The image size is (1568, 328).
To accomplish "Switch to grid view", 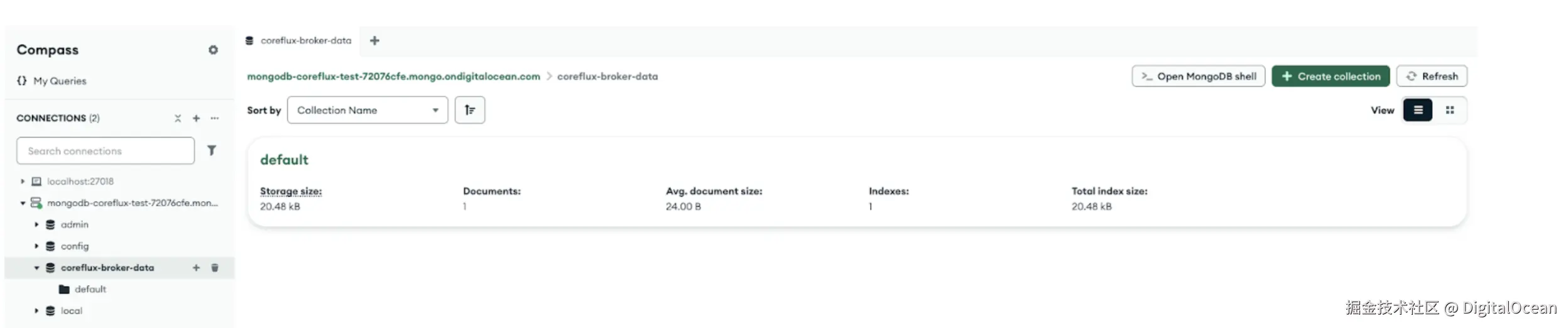I will tap(1450, 110).
